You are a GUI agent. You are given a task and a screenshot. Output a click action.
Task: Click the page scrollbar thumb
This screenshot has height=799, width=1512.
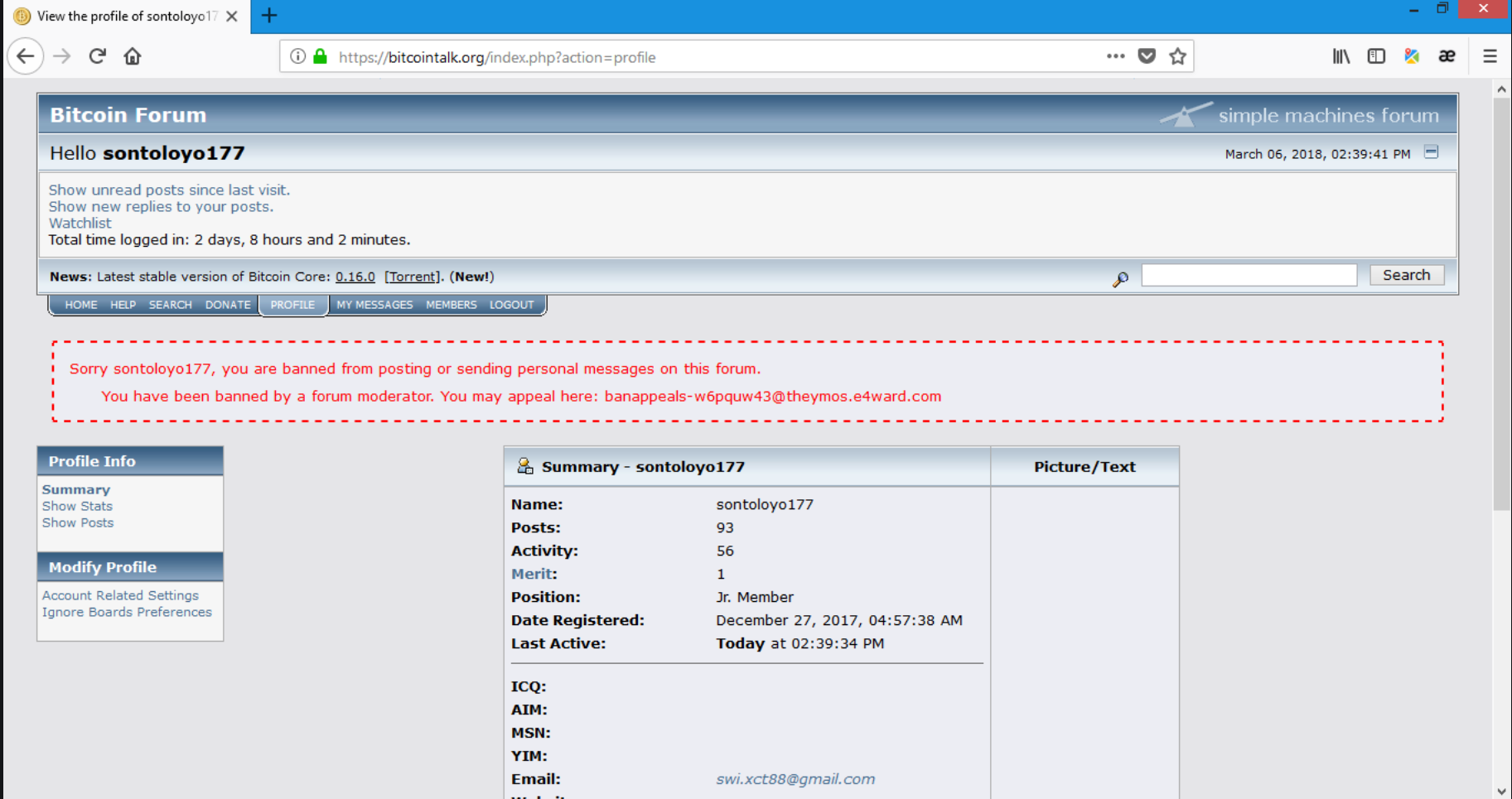coord(1501,304)
